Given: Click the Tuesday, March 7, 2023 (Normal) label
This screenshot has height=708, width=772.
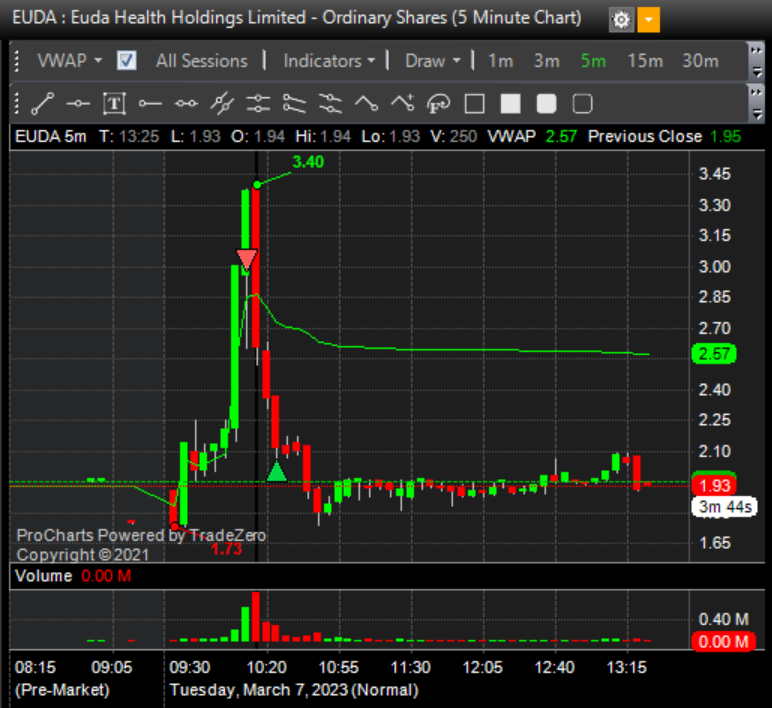Looking at the screenshot, I should [294, 690].
